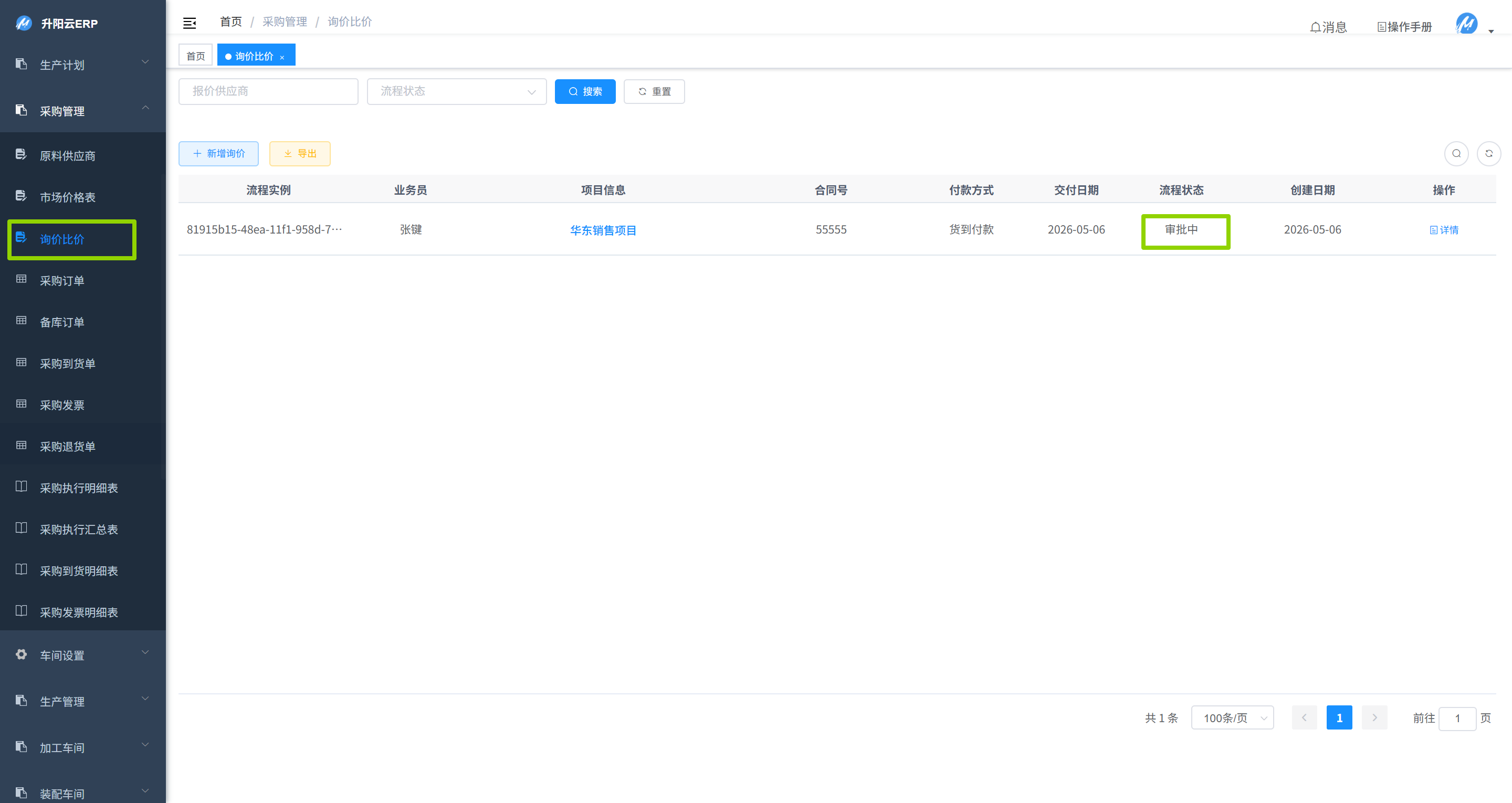Focus the 报价供应商 input field
1512x803 pixels.
268,91
